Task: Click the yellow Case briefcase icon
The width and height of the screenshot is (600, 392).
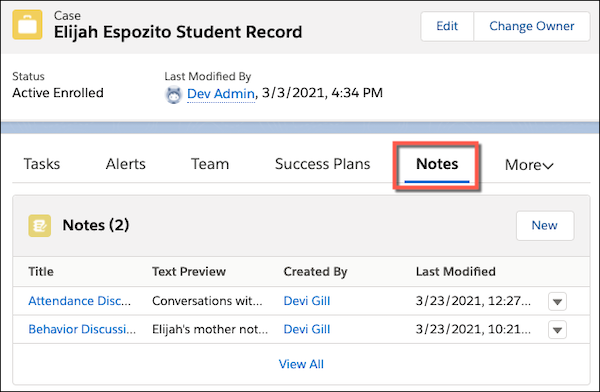Action: point(27,25)
